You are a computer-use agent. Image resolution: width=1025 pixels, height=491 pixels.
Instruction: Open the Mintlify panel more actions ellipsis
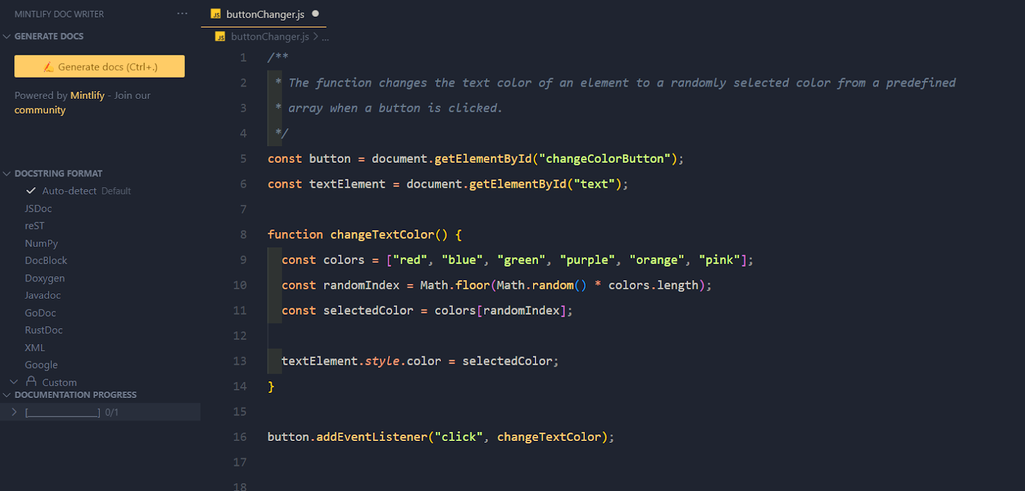[182, 14]
